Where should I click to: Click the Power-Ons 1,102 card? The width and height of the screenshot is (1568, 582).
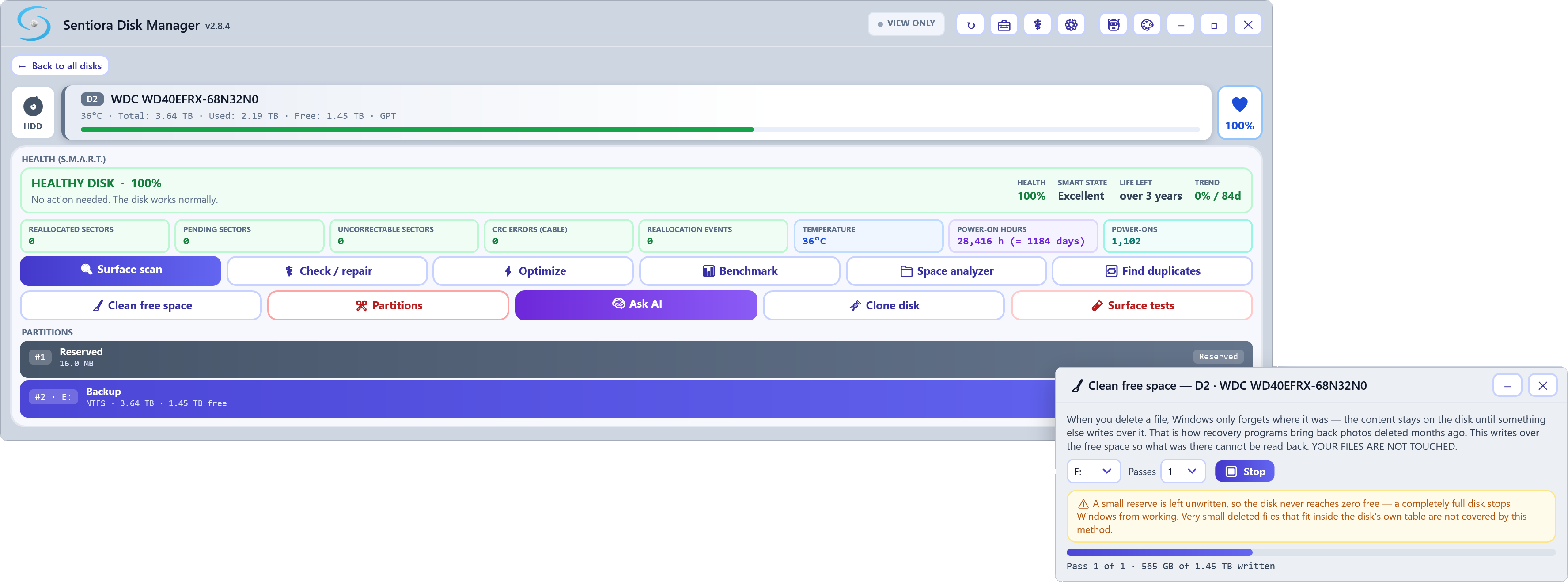click(1178, 236)
